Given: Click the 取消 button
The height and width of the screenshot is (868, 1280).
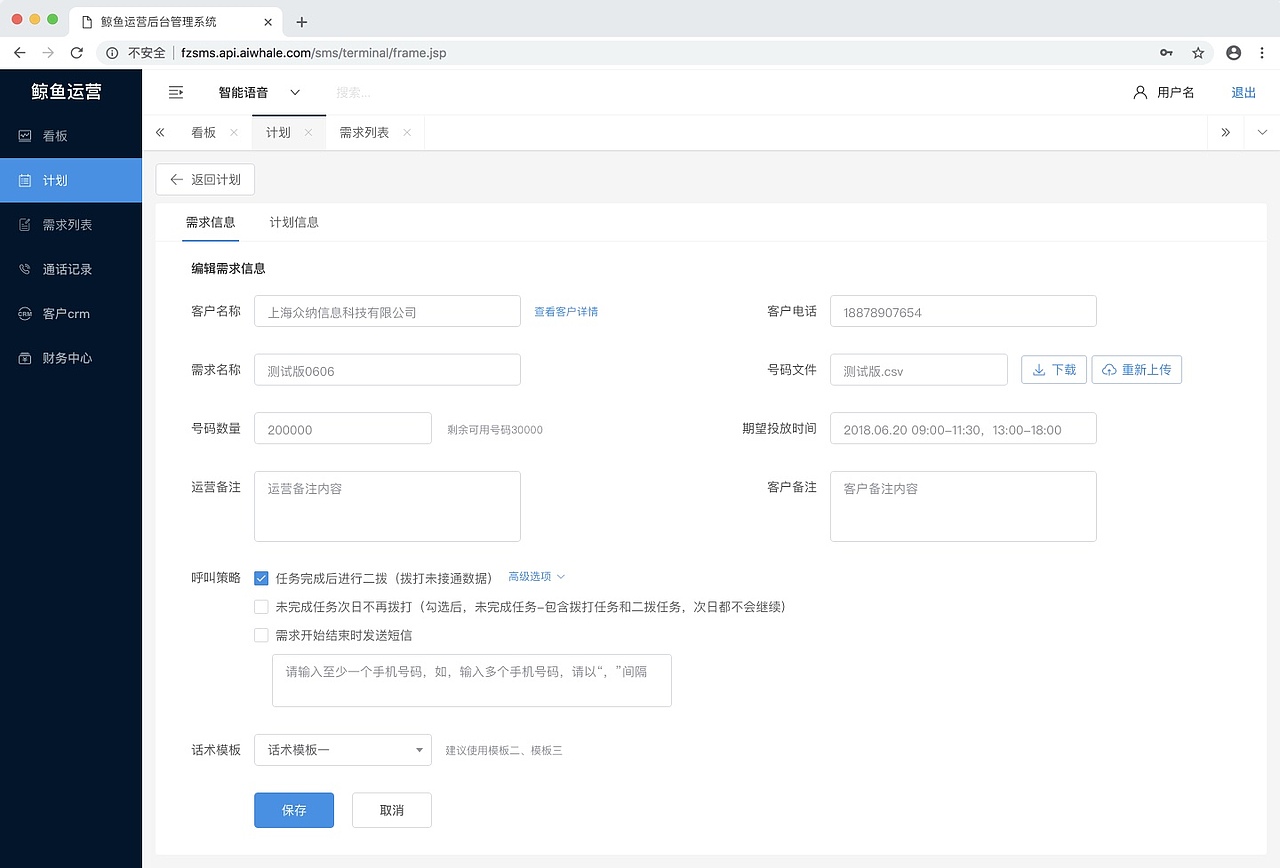Looking at the screenshot, I should click(392, 810).
